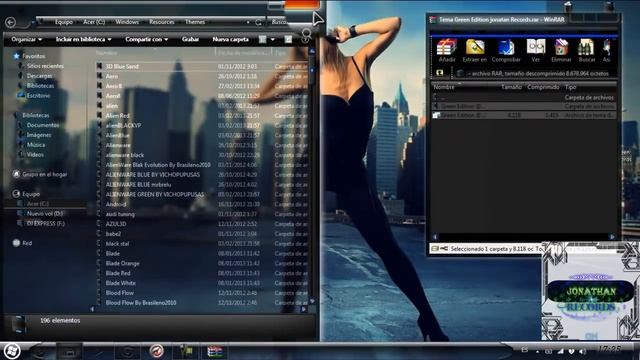The height and width of the screenshot is (360, 640).
Task: Click the Grupo en el hogar icon
Action: (16, 174)
